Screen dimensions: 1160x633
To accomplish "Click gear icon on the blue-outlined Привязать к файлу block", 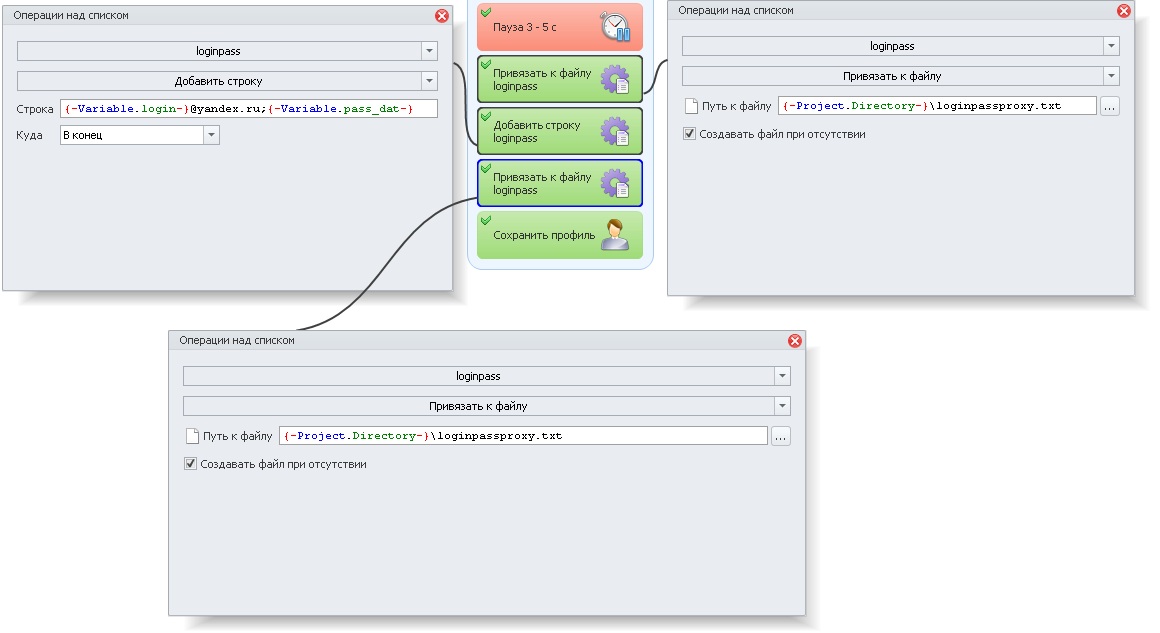I will click(x=615, y=183).
